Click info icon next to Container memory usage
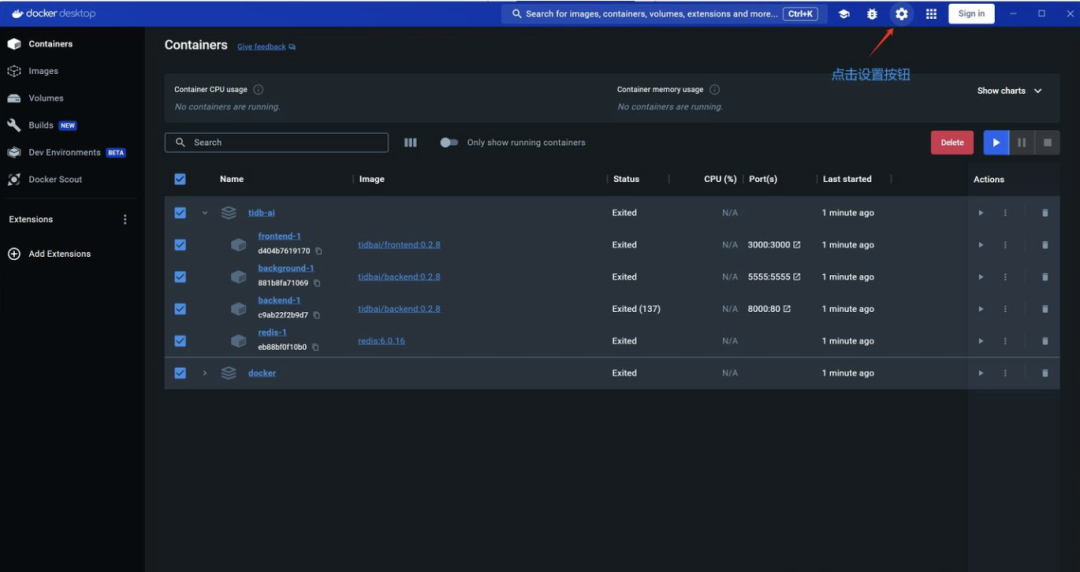The image size is (1080, 572). pyautogui.click(x=715, y=90)
